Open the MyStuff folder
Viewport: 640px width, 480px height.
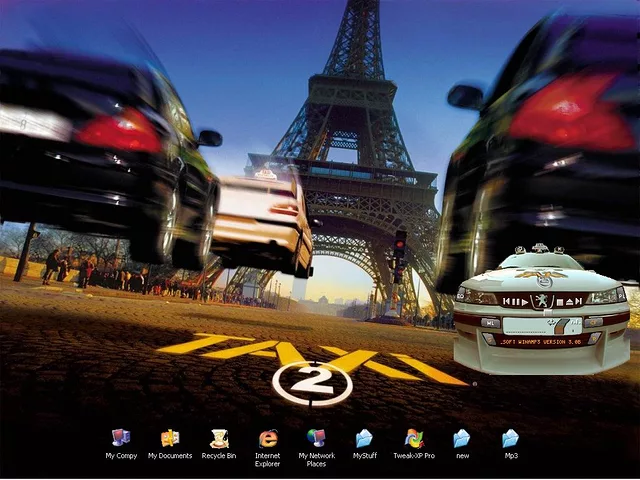click(x=364, y=438)
